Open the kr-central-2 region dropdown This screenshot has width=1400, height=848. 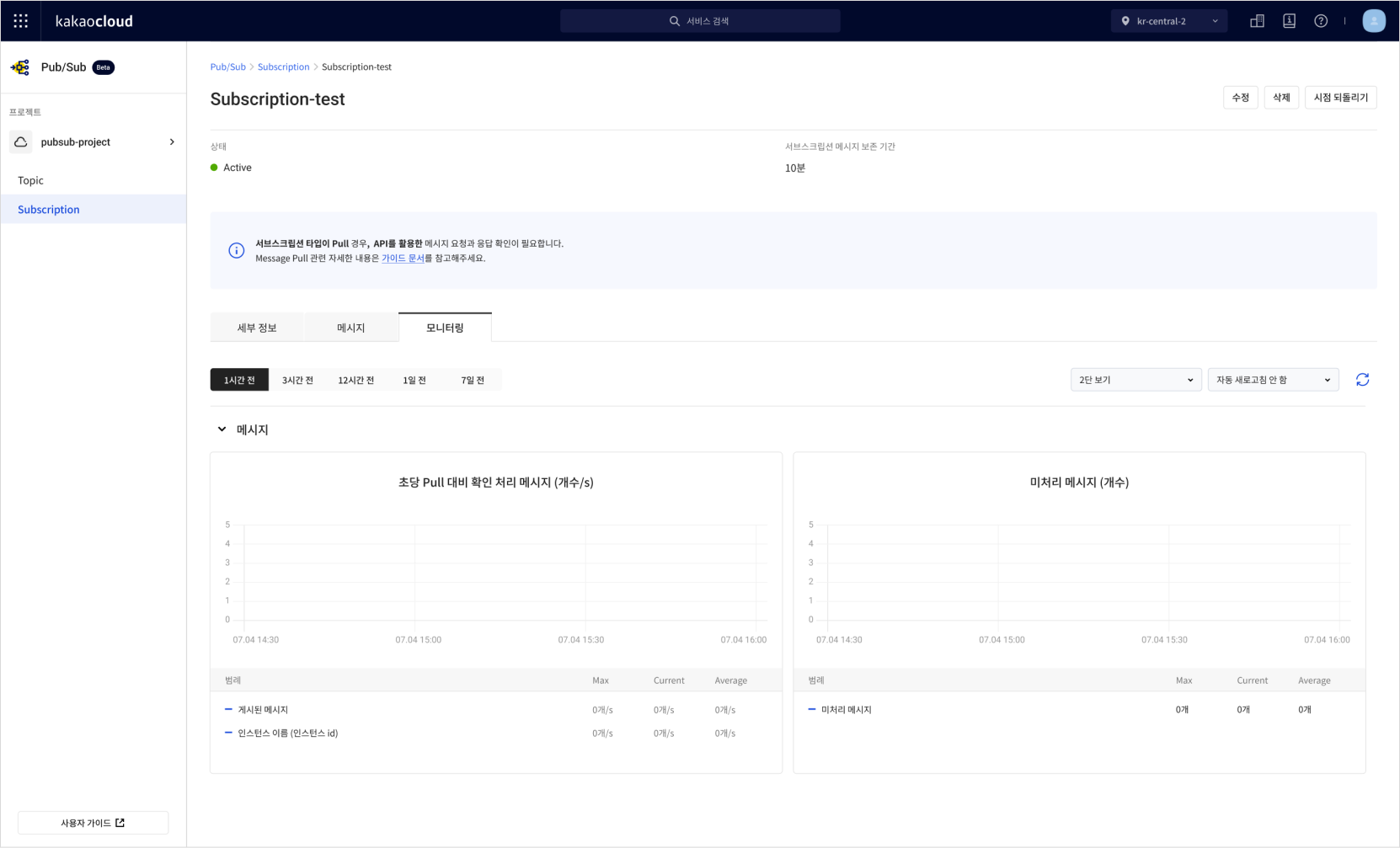[x=1169, y=21]
